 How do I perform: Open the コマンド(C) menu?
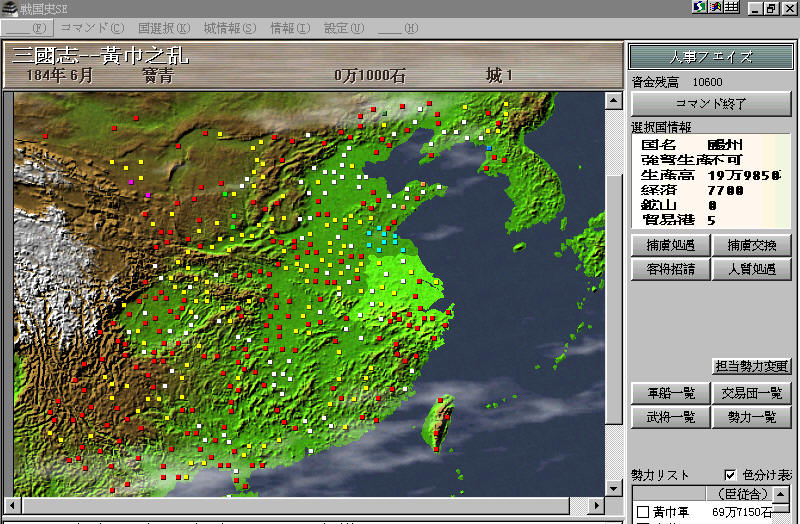(x=92, y=27)
